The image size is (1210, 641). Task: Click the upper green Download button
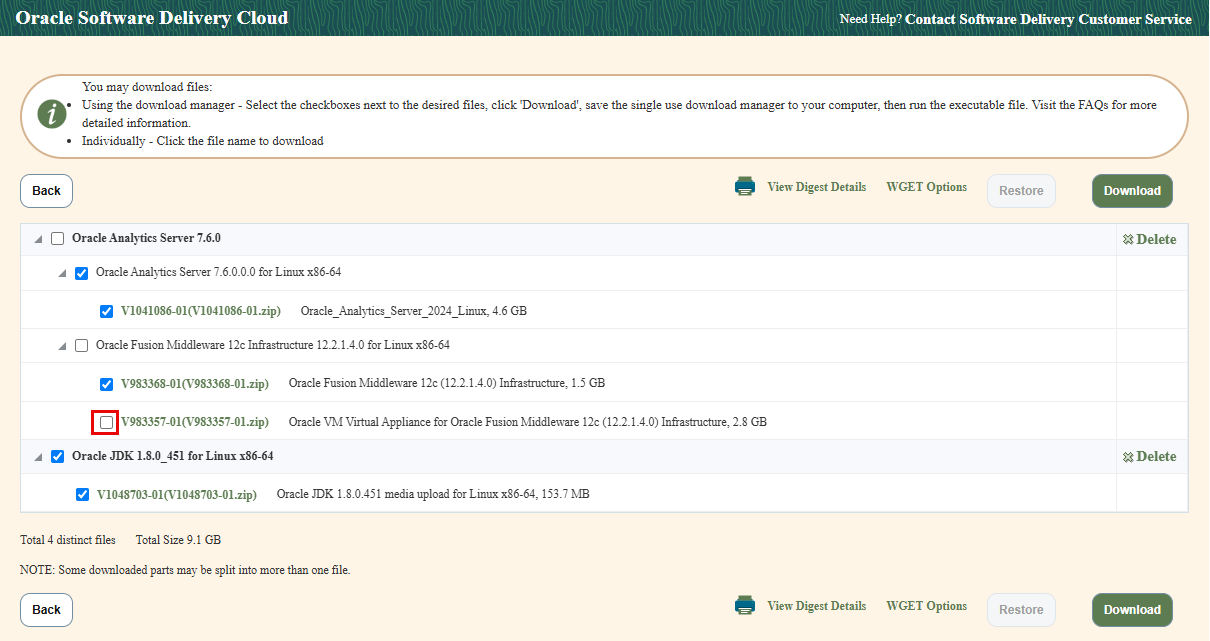coord(1132,191)
